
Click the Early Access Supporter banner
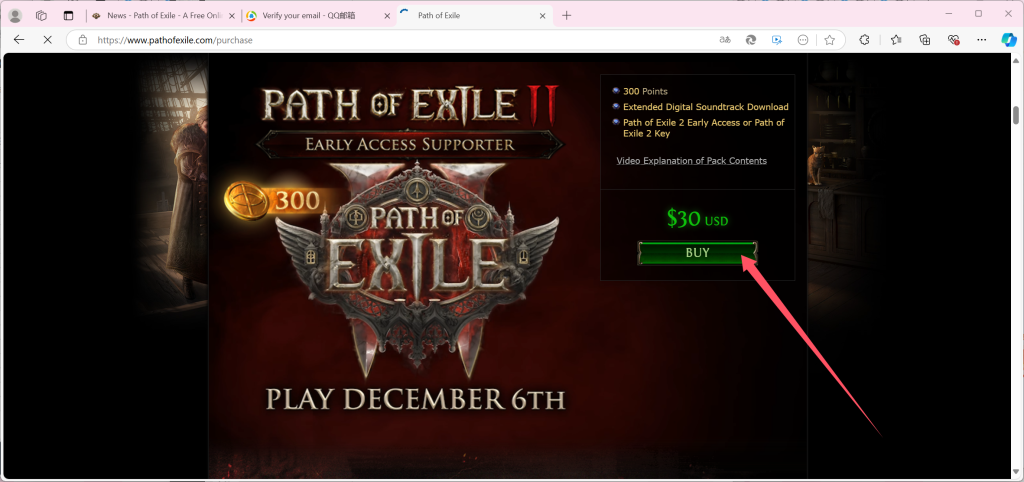409,144
